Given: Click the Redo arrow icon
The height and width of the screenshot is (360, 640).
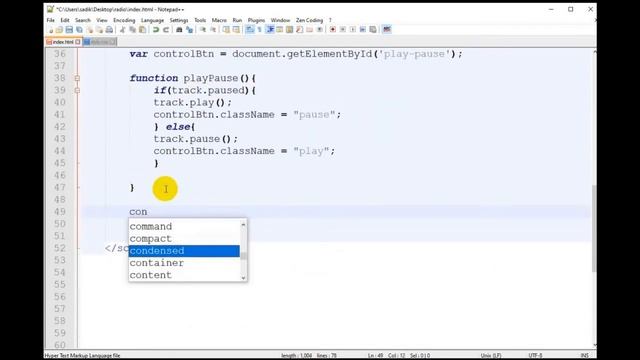Looking at the screenshot, I should (x=166, y=29).
